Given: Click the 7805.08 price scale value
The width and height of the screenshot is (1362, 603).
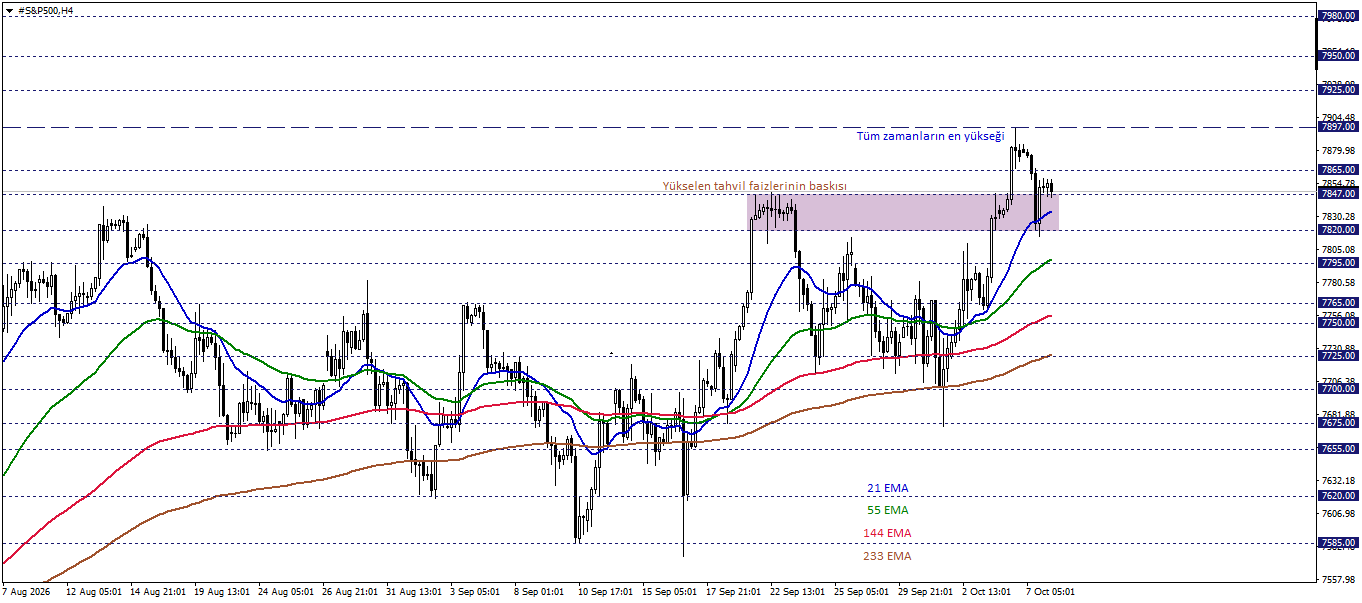Looking at the screenshot, I should [x=1338, y=249].
